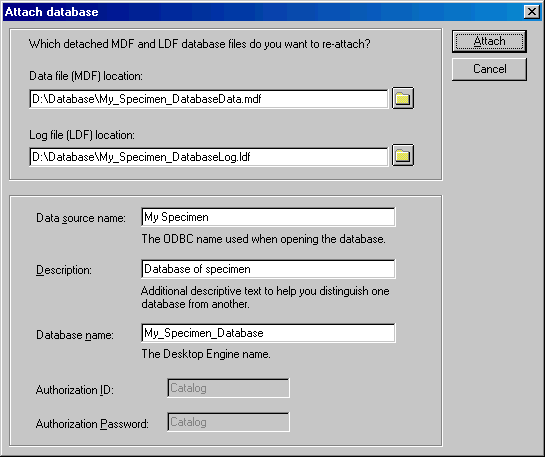Click the "Data source name:" label

click(x=81, y=218)
